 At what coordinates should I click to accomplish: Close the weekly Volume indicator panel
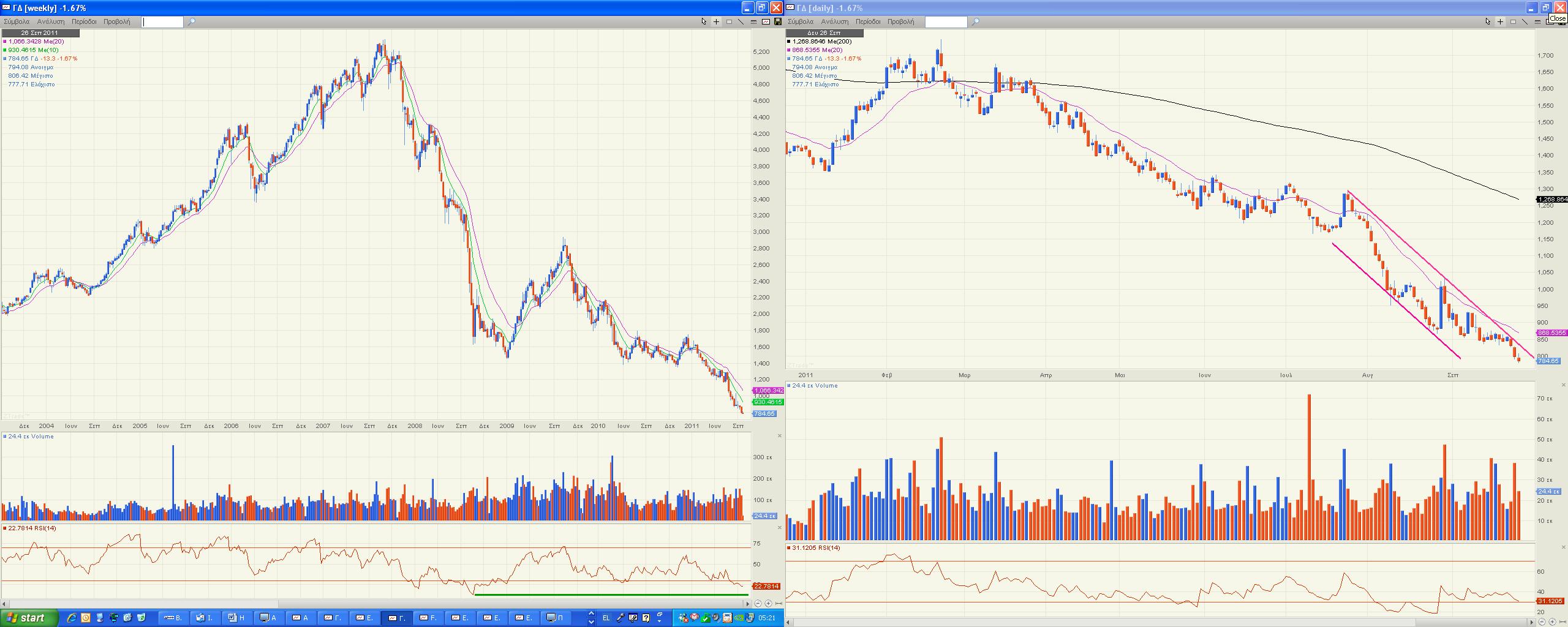[x=780, y=436]
